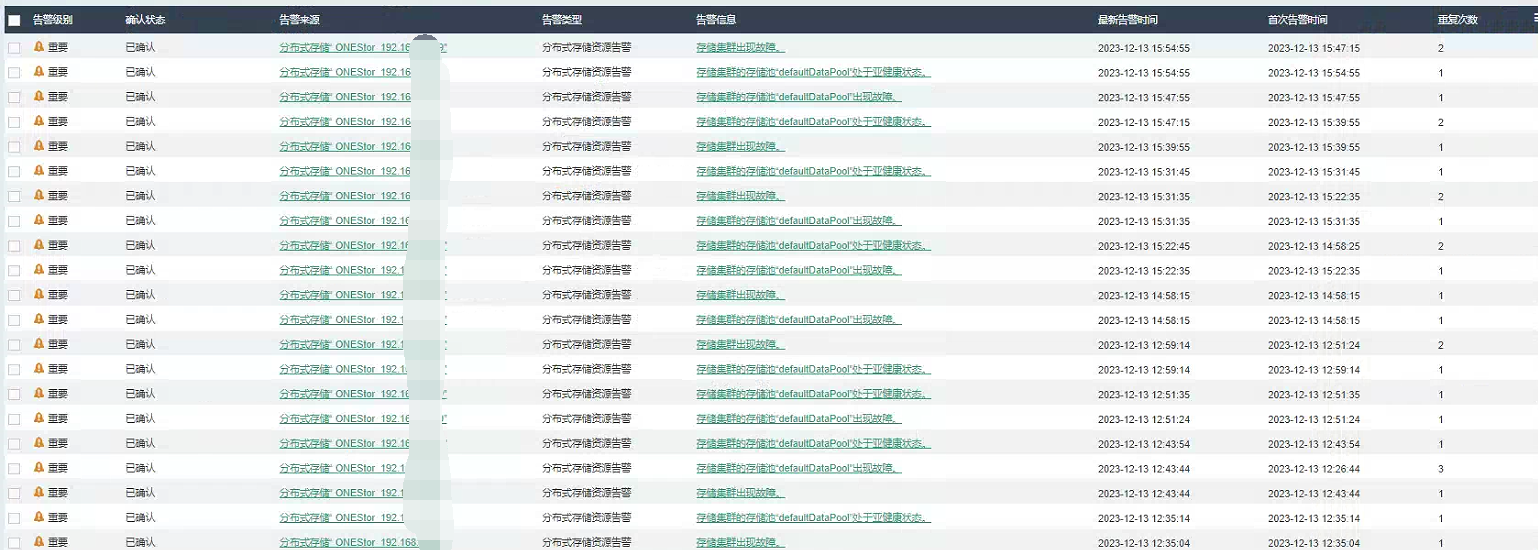Check the box for the 存储集群出现故障 row at 15:54:55
Viewport: 1538px width, 550px height.
pyautogui.click(x=14, y=48)
